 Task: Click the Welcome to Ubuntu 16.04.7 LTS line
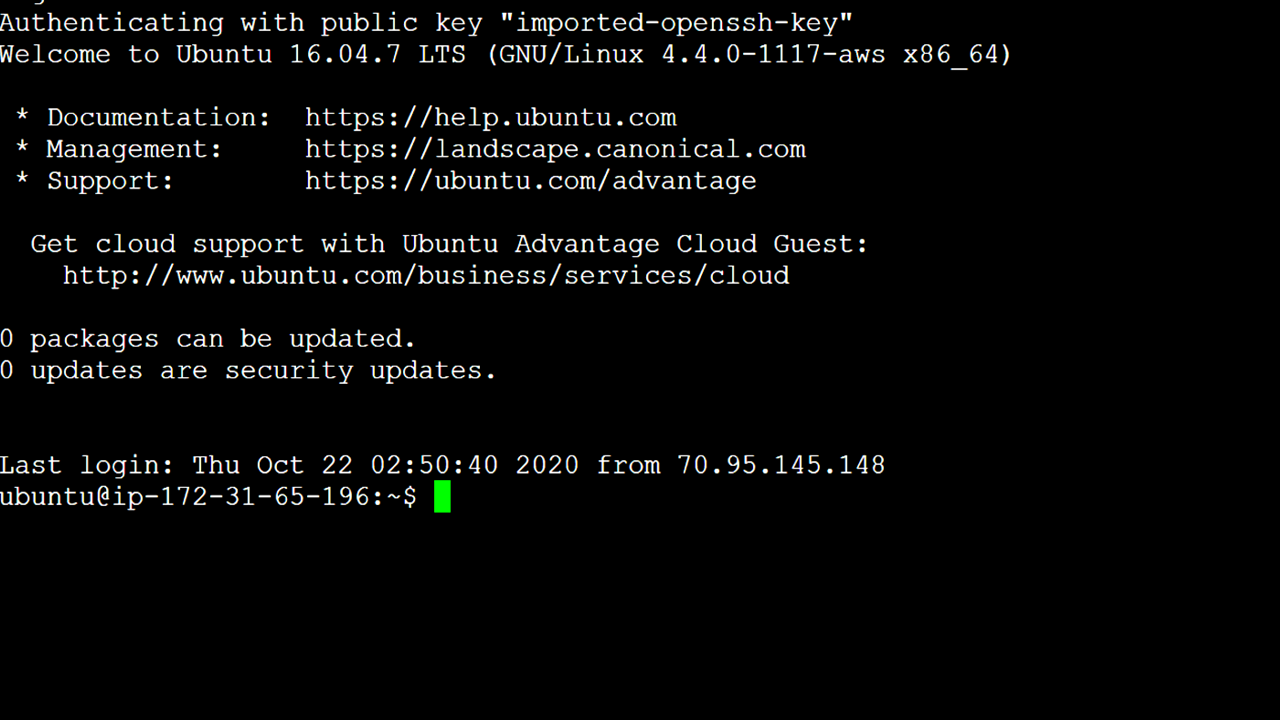point(506,54)
